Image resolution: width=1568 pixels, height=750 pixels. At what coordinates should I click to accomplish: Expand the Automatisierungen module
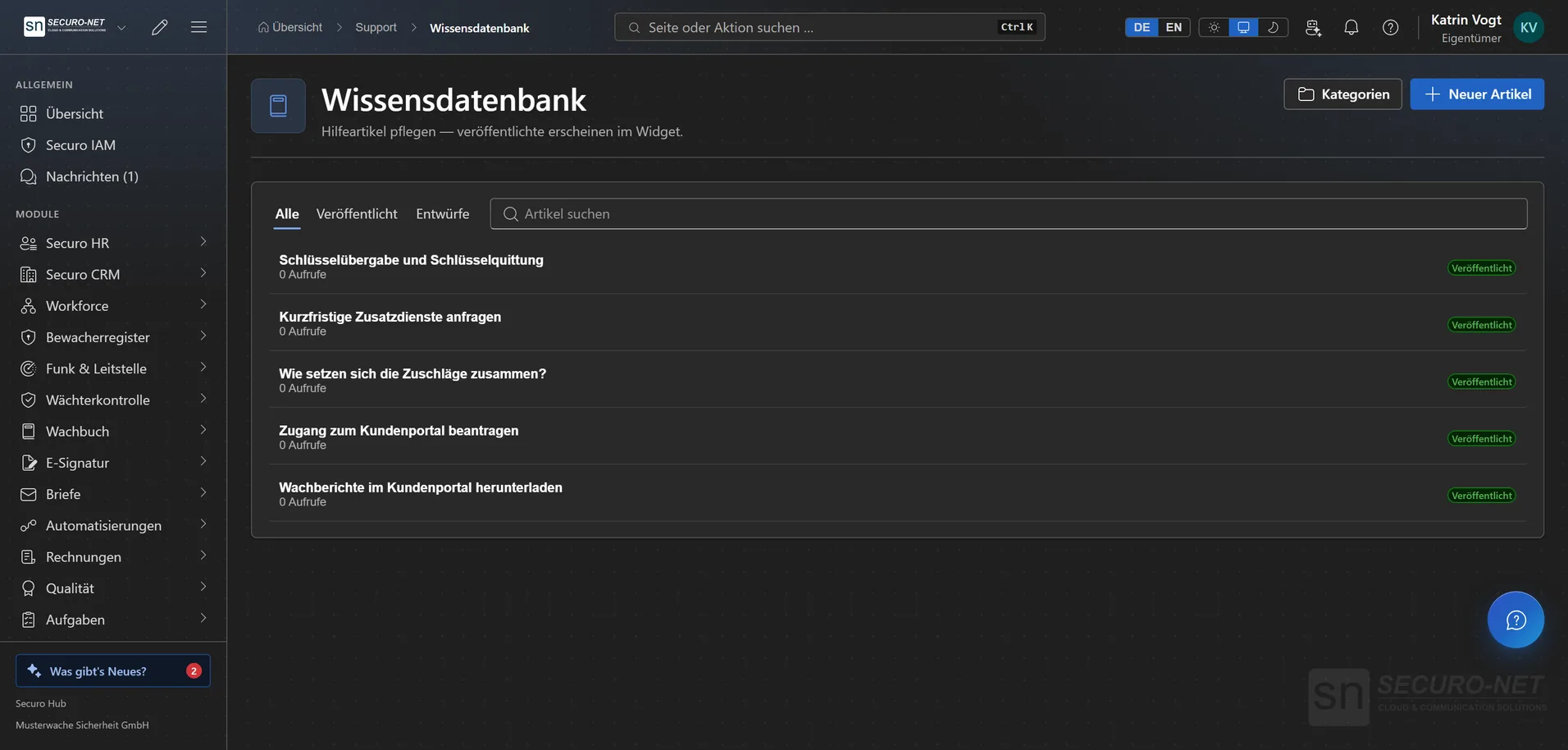point(113,525)
